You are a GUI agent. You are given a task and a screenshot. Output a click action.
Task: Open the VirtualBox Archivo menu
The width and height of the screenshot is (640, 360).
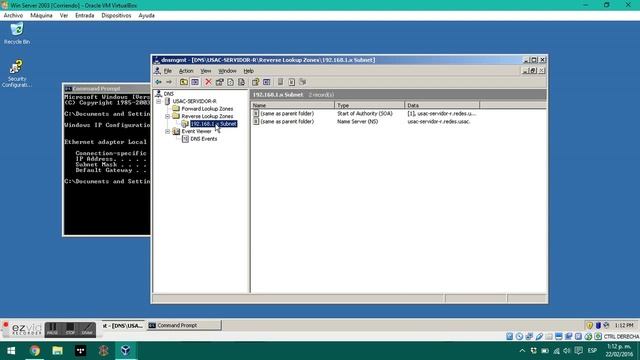(13, 16)
